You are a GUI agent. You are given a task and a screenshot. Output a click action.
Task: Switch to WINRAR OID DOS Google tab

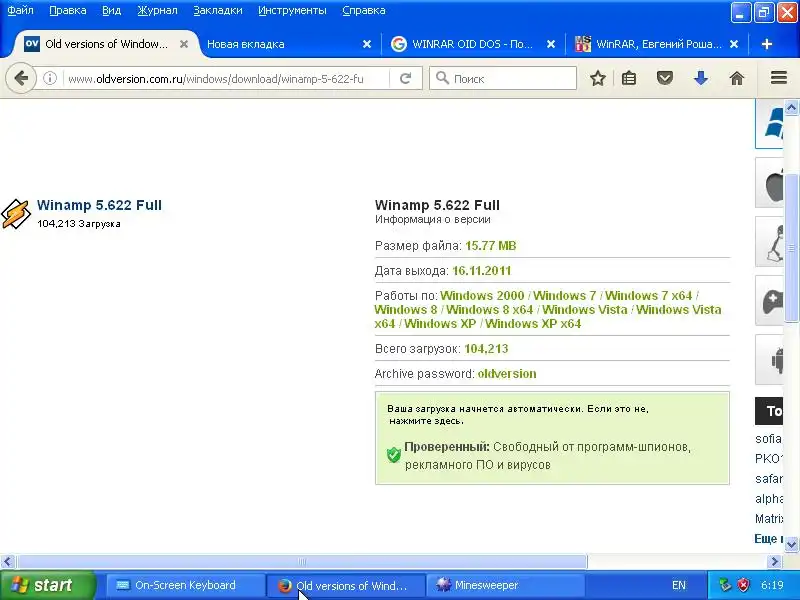coord(473,44)
